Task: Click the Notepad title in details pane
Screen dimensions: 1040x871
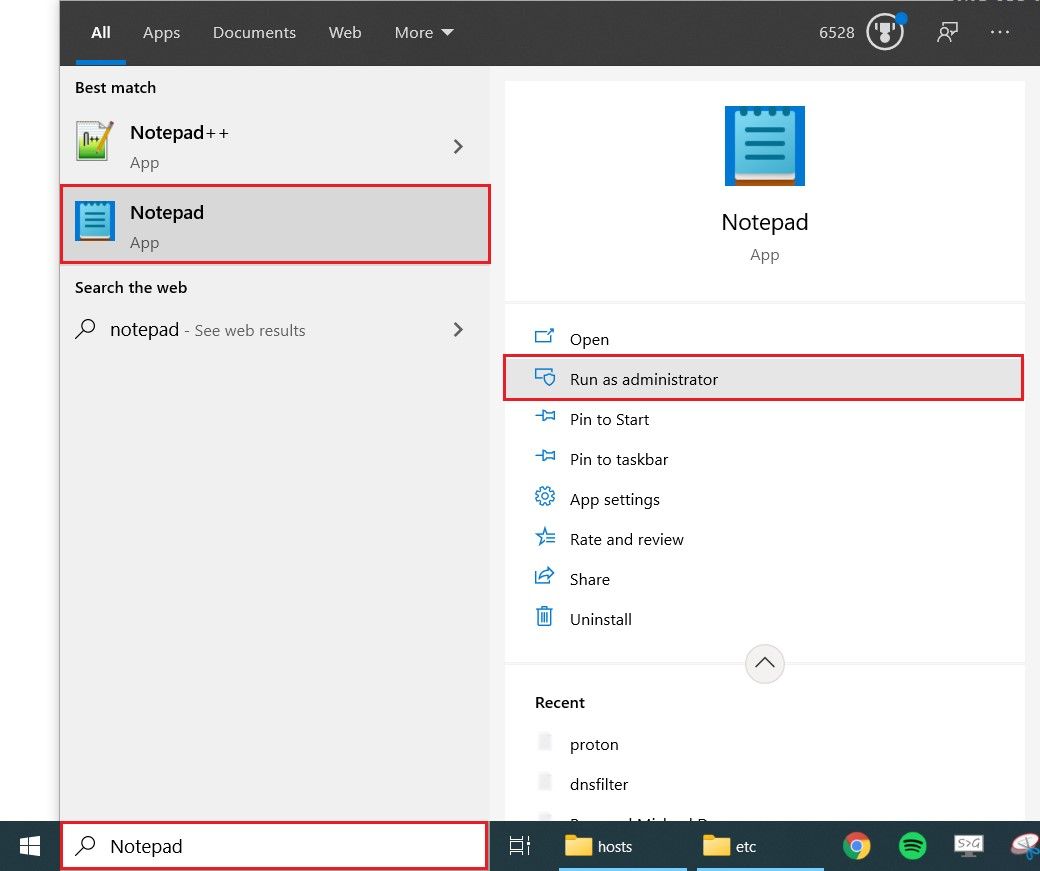Action: coord(764,222)
